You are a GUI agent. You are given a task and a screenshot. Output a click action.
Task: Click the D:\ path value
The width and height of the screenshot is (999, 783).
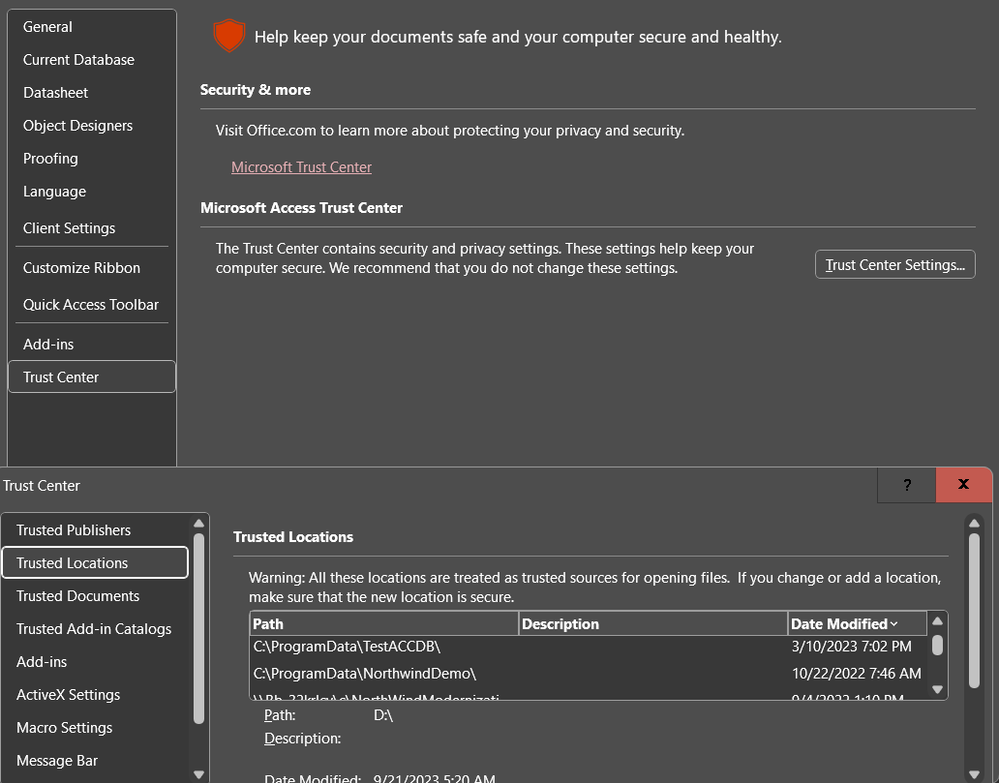383,715
